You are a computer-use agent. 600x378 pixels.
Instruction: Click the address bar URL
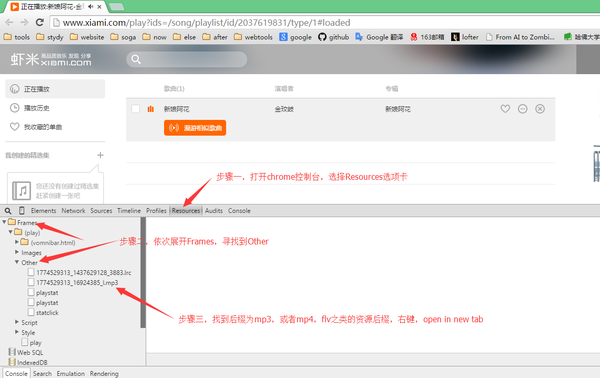[x=207, y=23]
